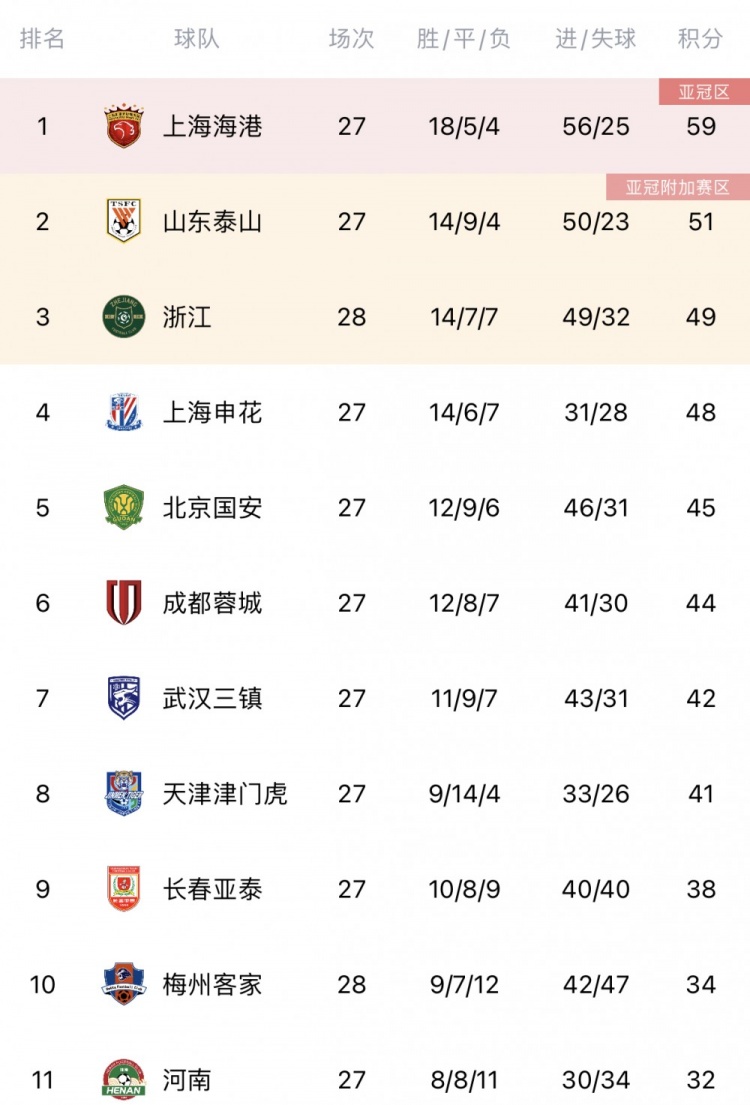Click the 亚冠附加赛区 (playoff zone) label
Image resolution: width=750 pixels, height=1105 pixels.
[678, 187]
